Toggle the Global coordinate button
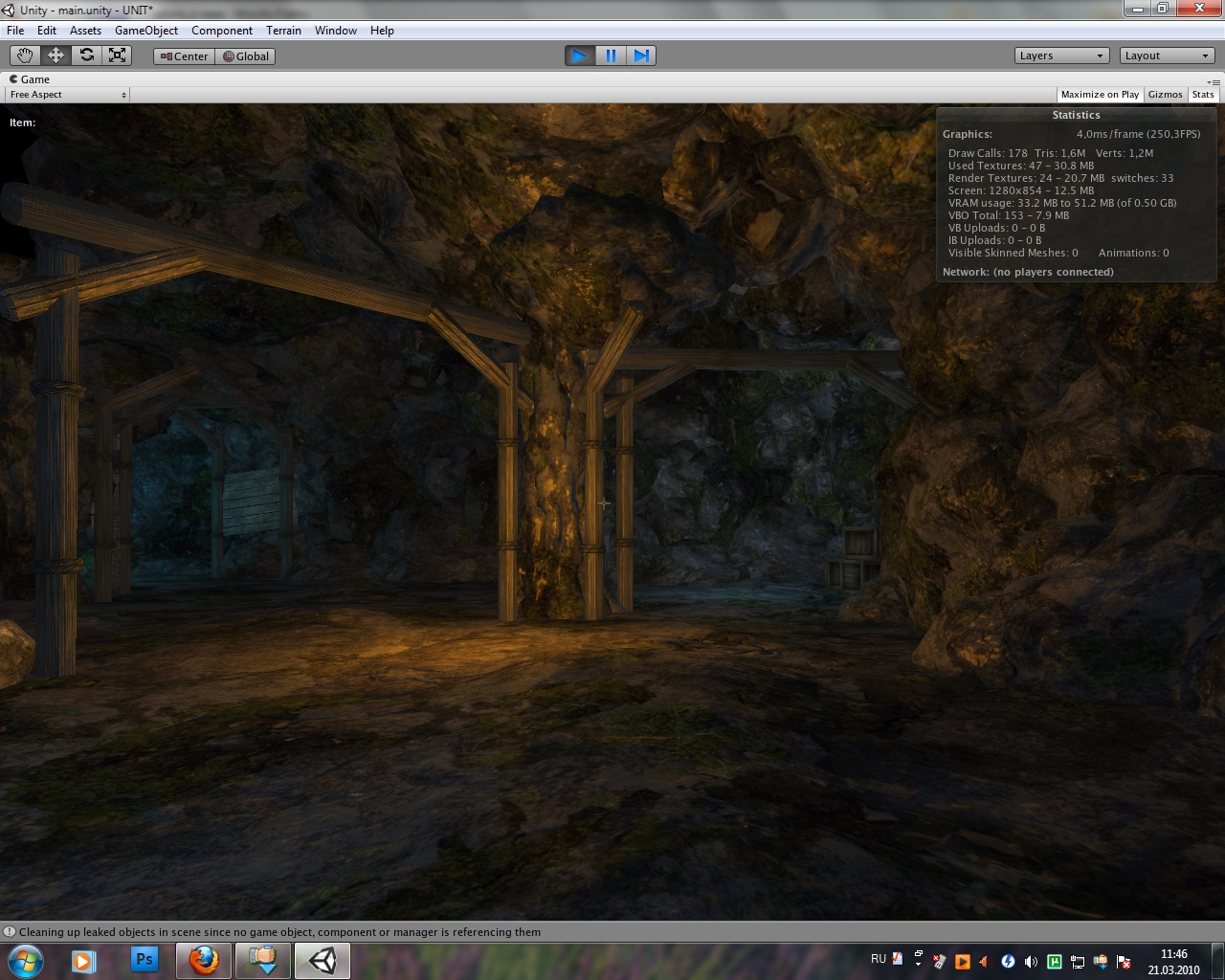This screenshot has height=980, width=1225. 246,56
